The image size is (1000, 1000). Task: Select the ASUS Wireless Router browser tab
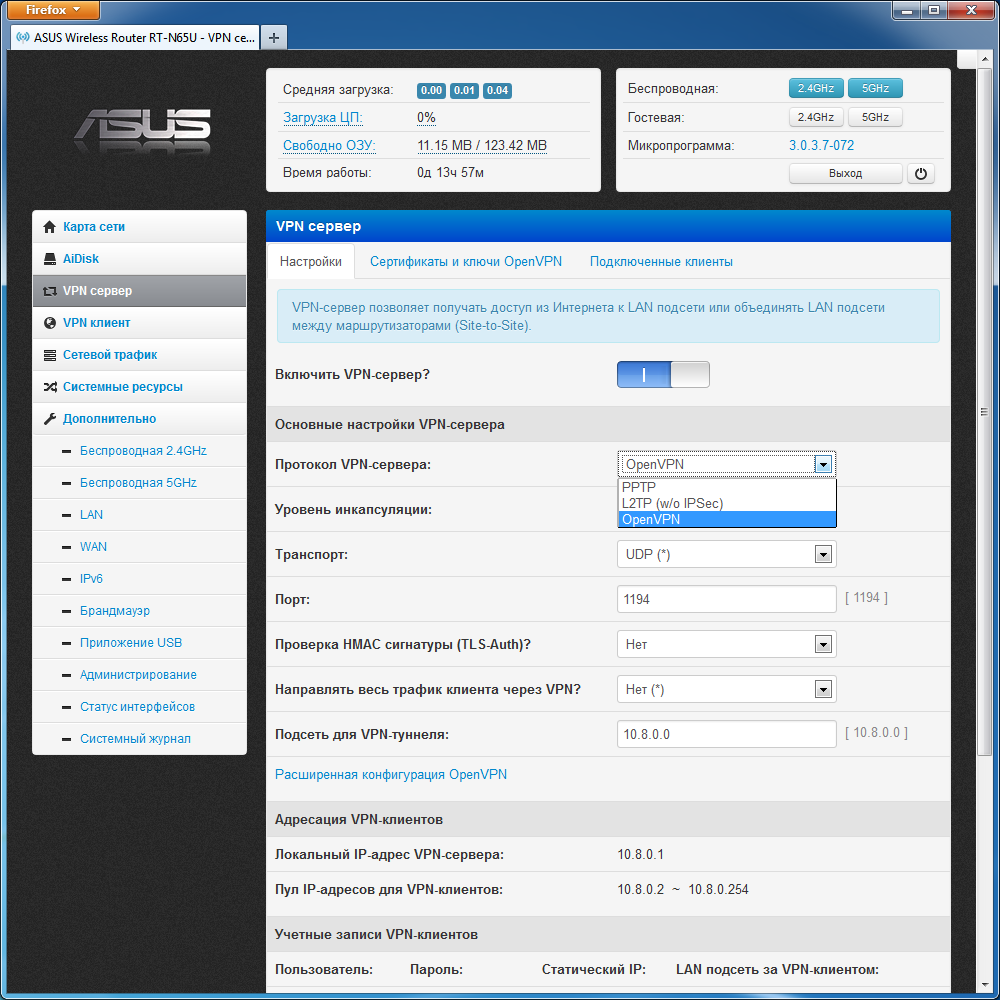[135, 38]
